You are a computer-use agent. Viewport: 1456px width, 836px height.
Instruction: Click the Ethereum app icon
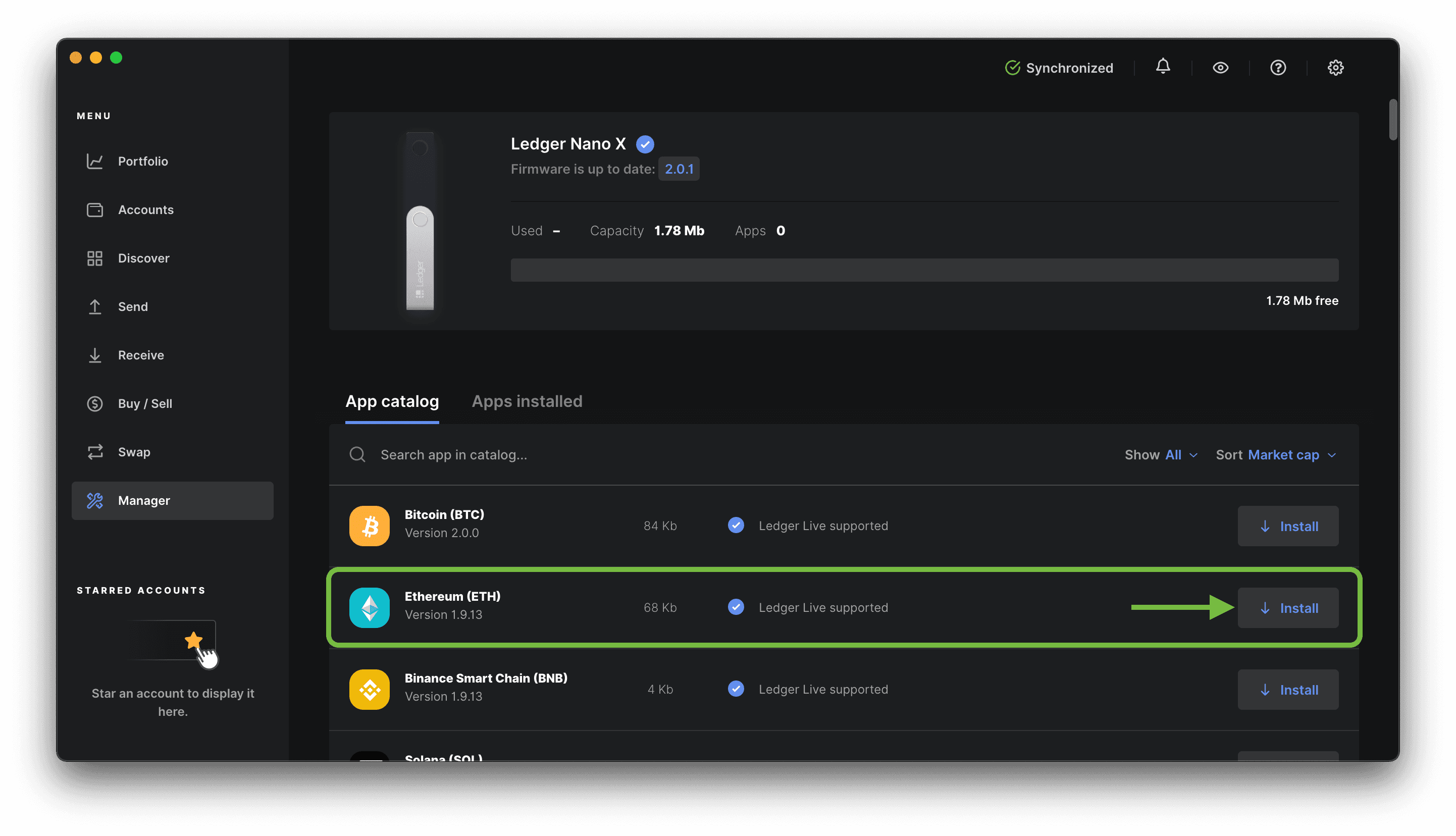[x=369, y=608]
